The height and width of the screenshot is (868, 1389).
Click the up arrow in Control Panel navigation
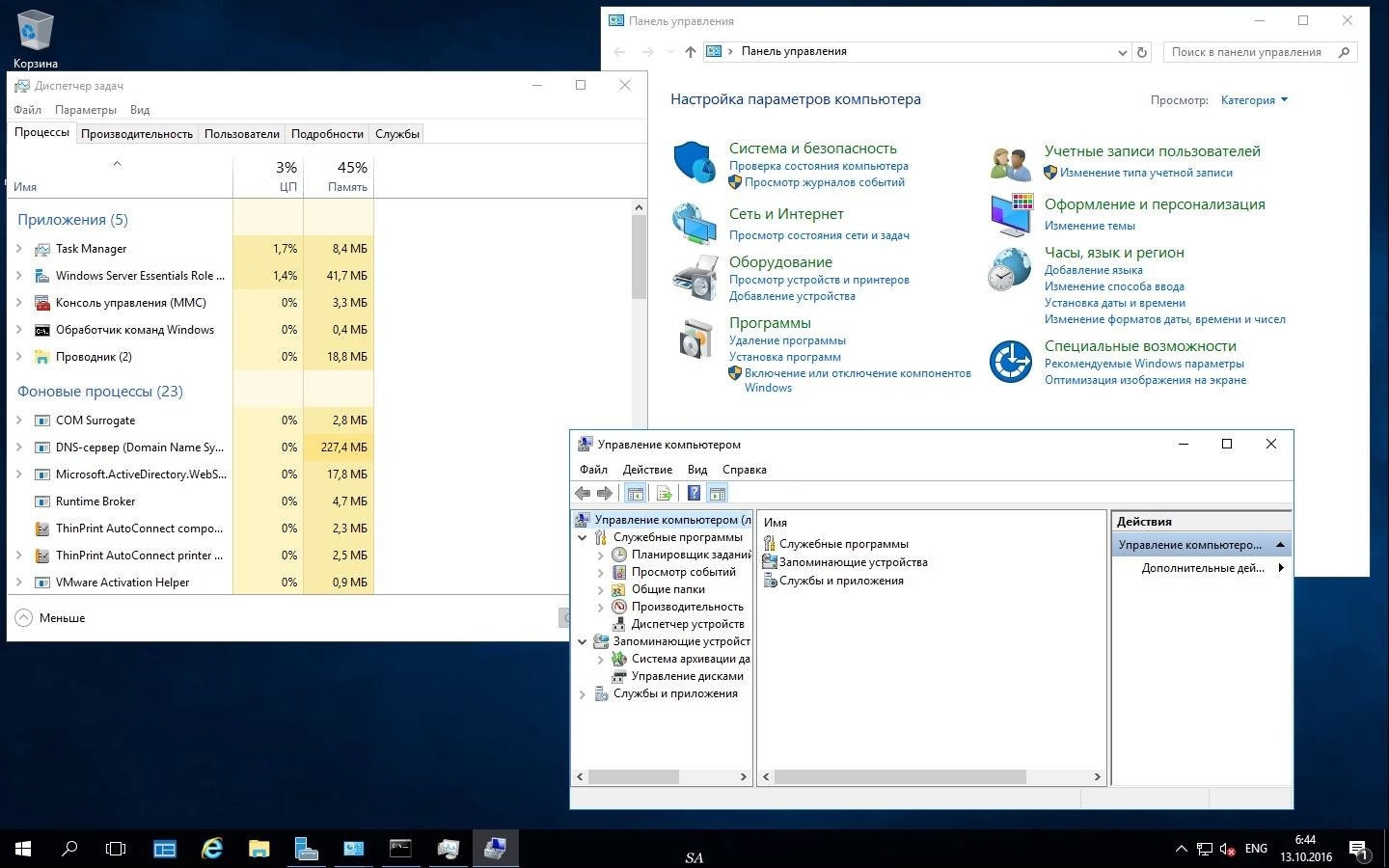click(x=690, y=52)
